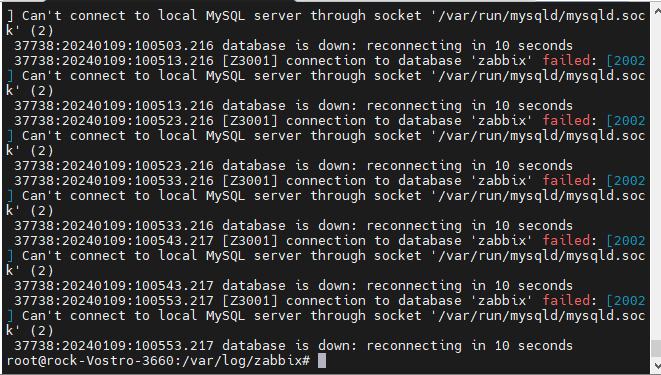This screenshot has width=661, height=375.
Task: Click the last k' (2) wrapped line
Action: [x=30, y=331]
